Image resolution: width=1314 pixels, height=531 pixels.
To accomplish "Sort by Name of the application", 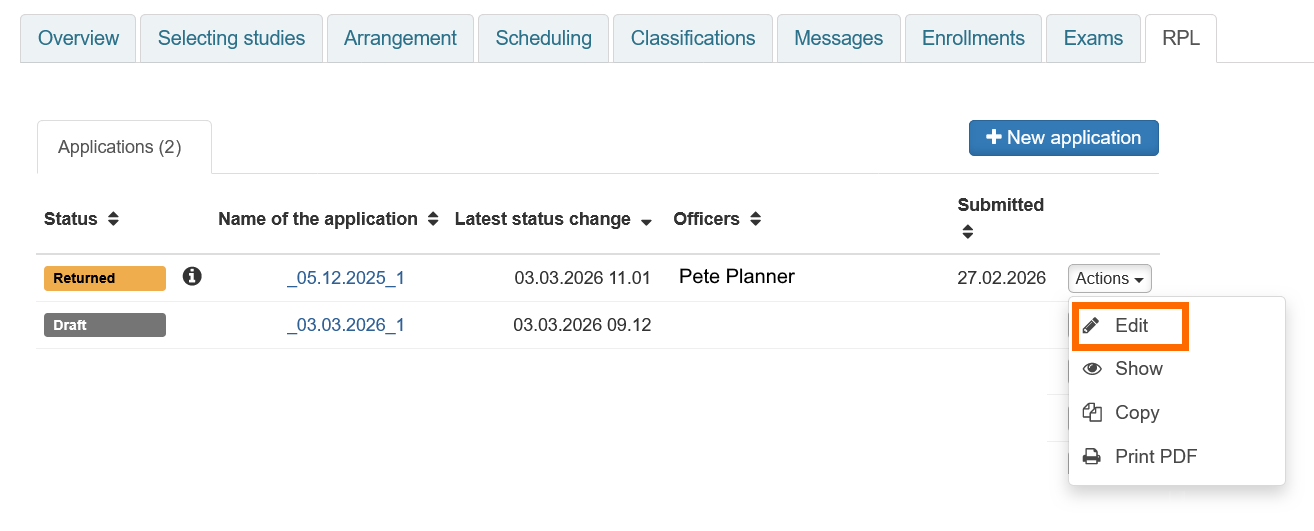I will [432, 219].
